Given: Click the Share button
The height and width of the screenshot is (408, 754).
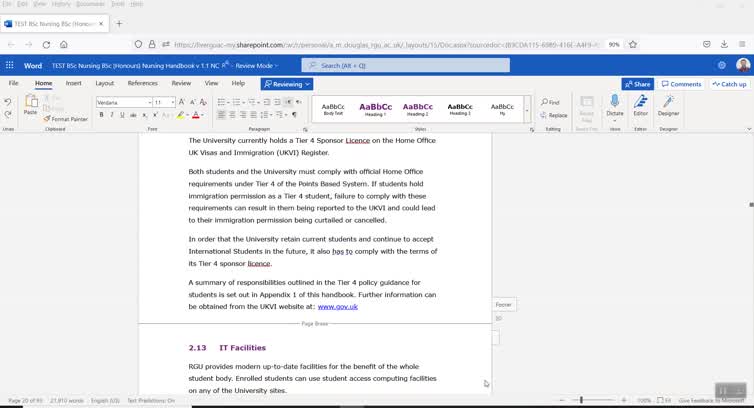Looking at the screenshot, I should (637, 84).
